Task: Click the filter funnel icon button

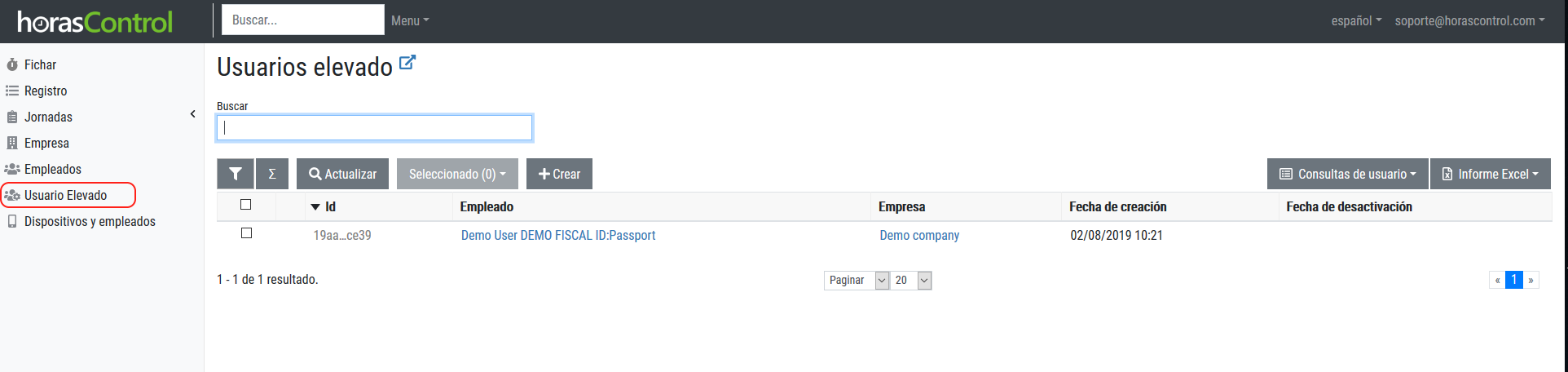Action: pos(236,174)
